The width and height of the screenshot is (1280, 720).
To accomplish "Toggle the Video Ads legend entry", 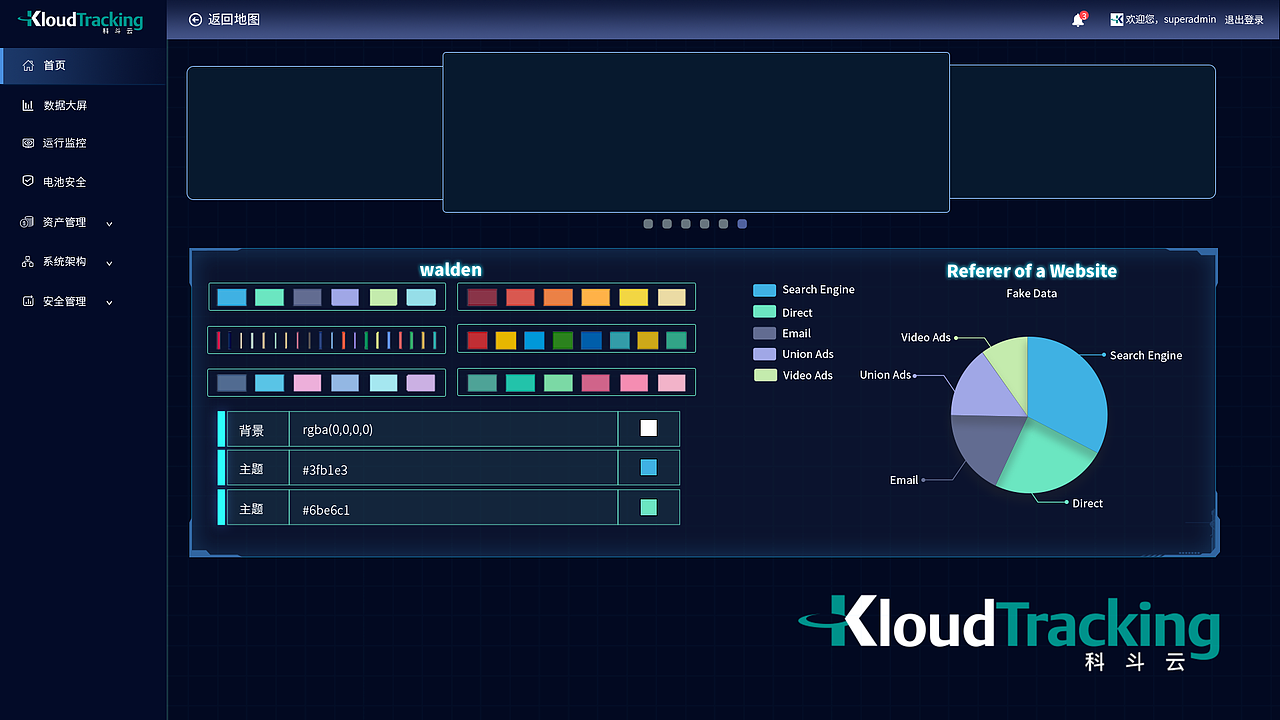I will pyautogui.click(x=793, y=375).
